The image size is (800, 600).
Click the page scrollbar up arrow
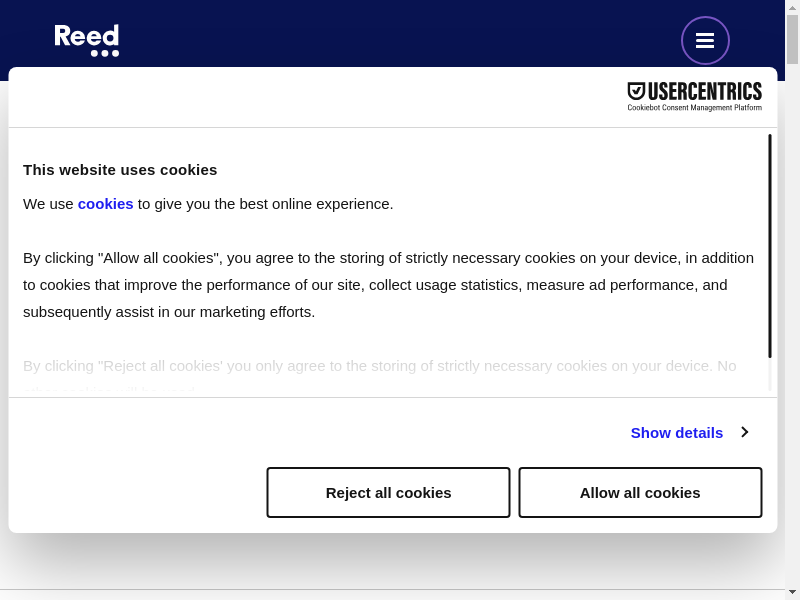click(x=792, y=6)
